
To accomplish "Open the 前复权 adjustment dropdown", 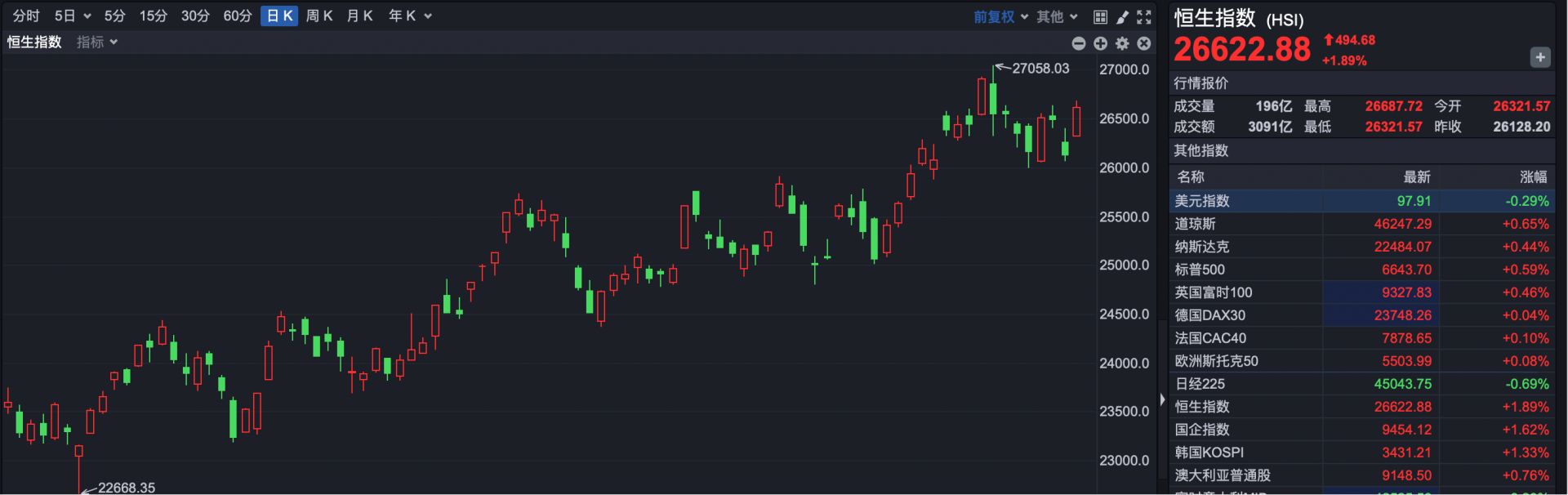I will pos(1000,16).
